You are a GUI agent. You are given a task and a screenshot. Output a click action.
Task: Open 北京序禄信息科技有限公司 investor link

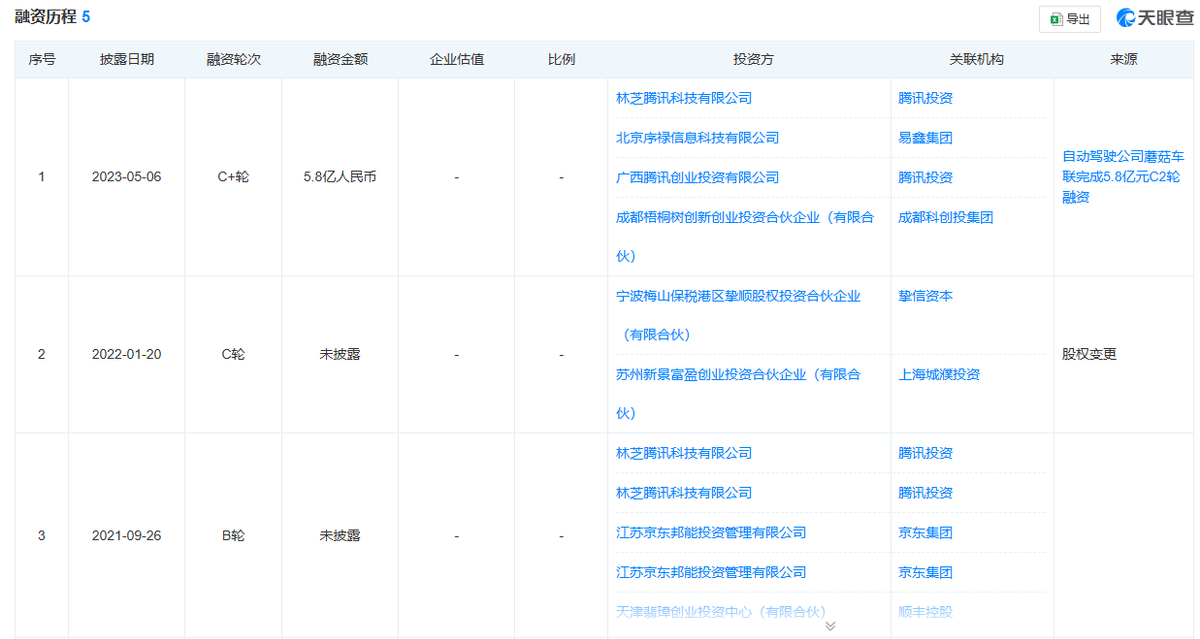coord(697,138)
